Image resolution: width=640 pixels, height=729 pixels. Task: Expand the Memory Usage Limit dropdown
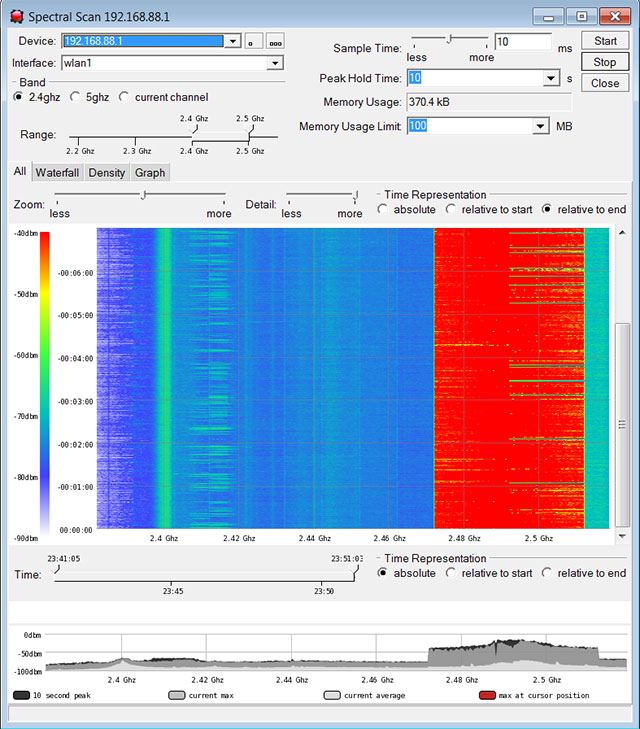pos(540,126)
